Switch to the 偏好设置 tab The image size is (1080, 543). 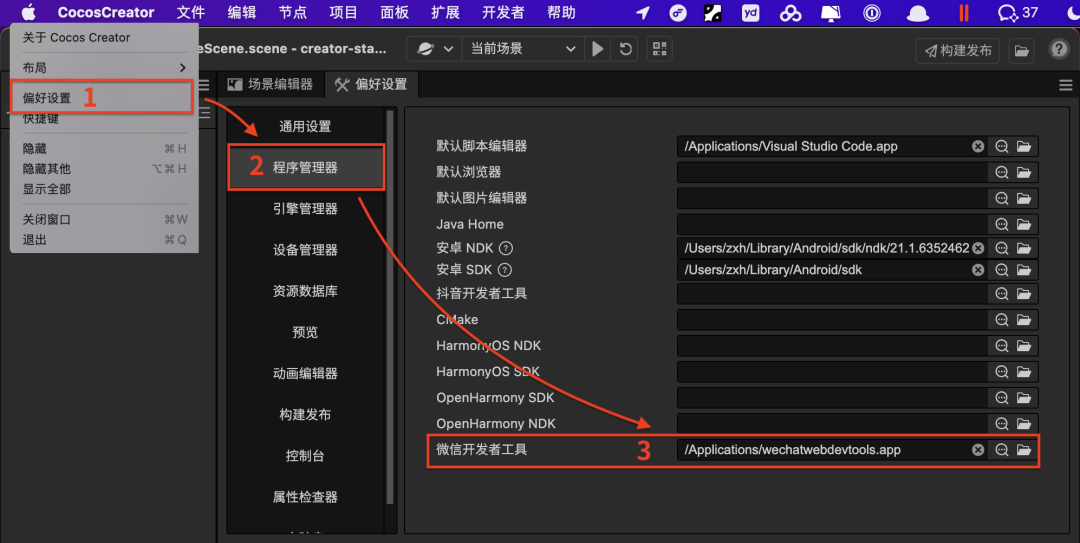[x=371, y=84]
